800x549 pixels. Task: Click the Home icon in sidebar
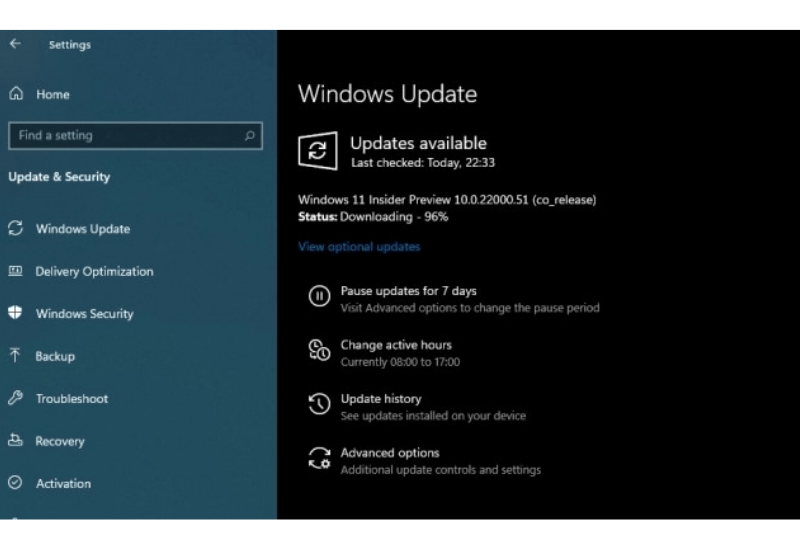pyautogui.click(x=16, y=94)
